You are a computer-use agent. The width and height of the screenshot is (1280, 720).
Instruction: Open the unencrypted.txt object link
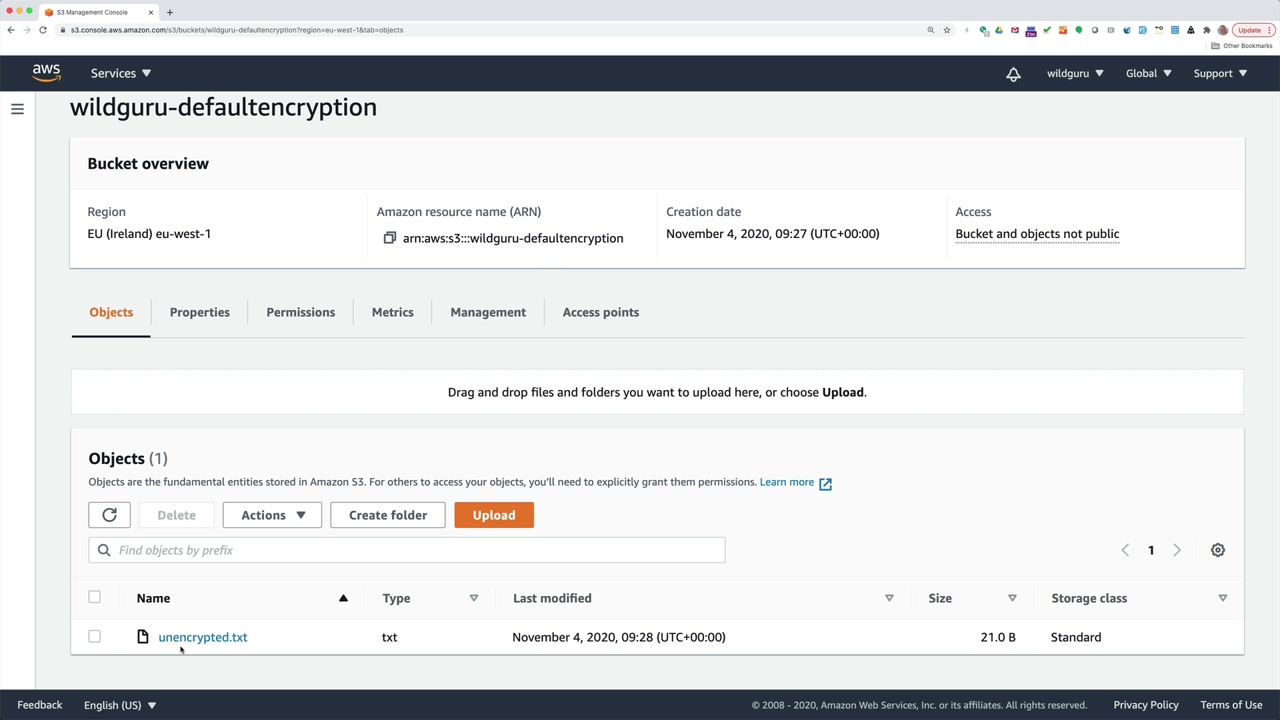[203, 637]
